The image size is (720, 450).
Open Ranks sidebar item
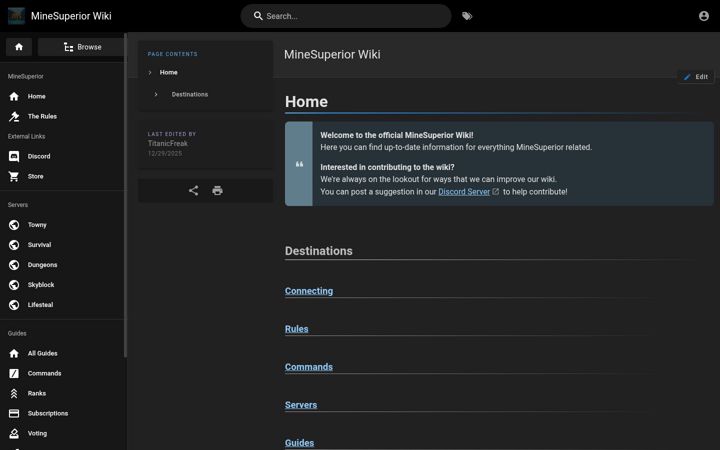tap(62, 394)
